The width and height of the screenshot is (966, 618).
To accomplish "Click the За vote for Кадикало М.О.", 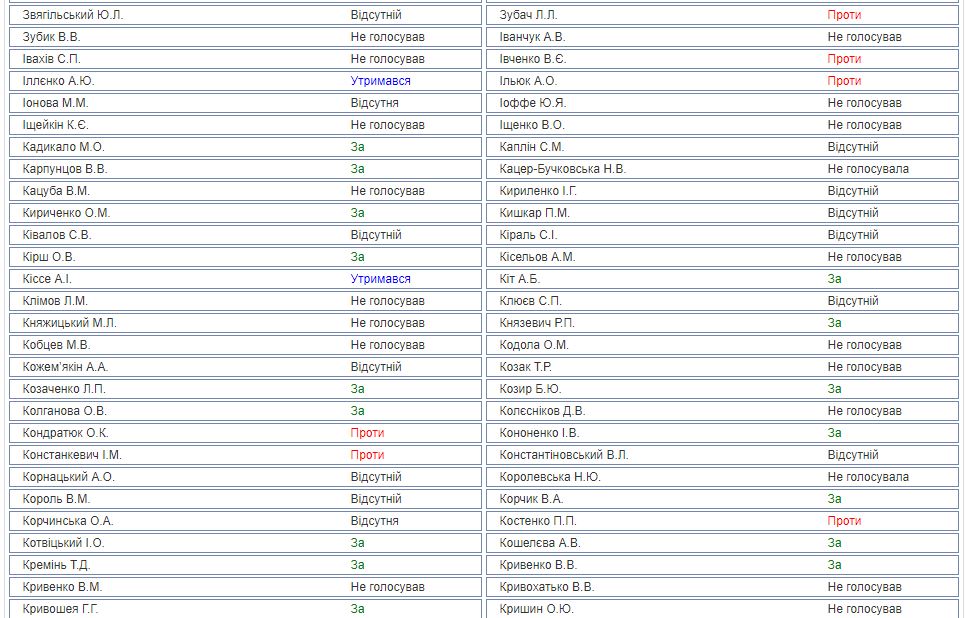I will [357, 147].
